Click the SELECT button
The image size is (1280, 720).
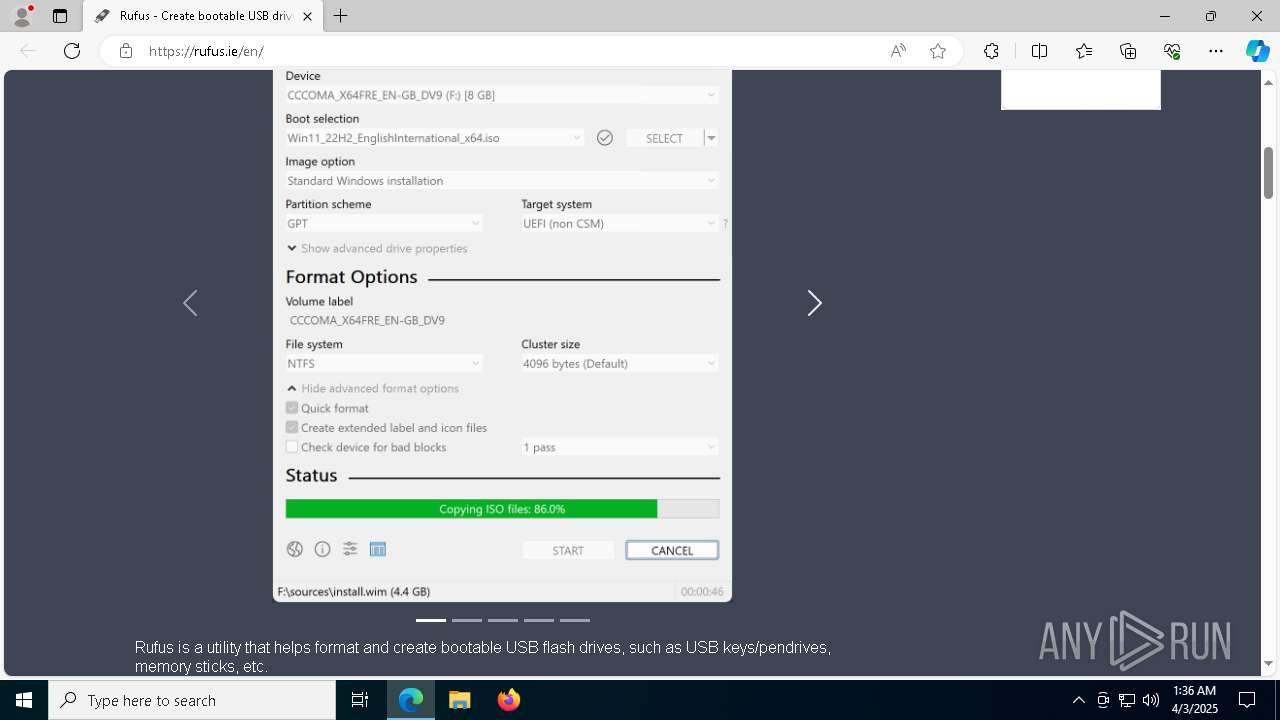point(664,138)
